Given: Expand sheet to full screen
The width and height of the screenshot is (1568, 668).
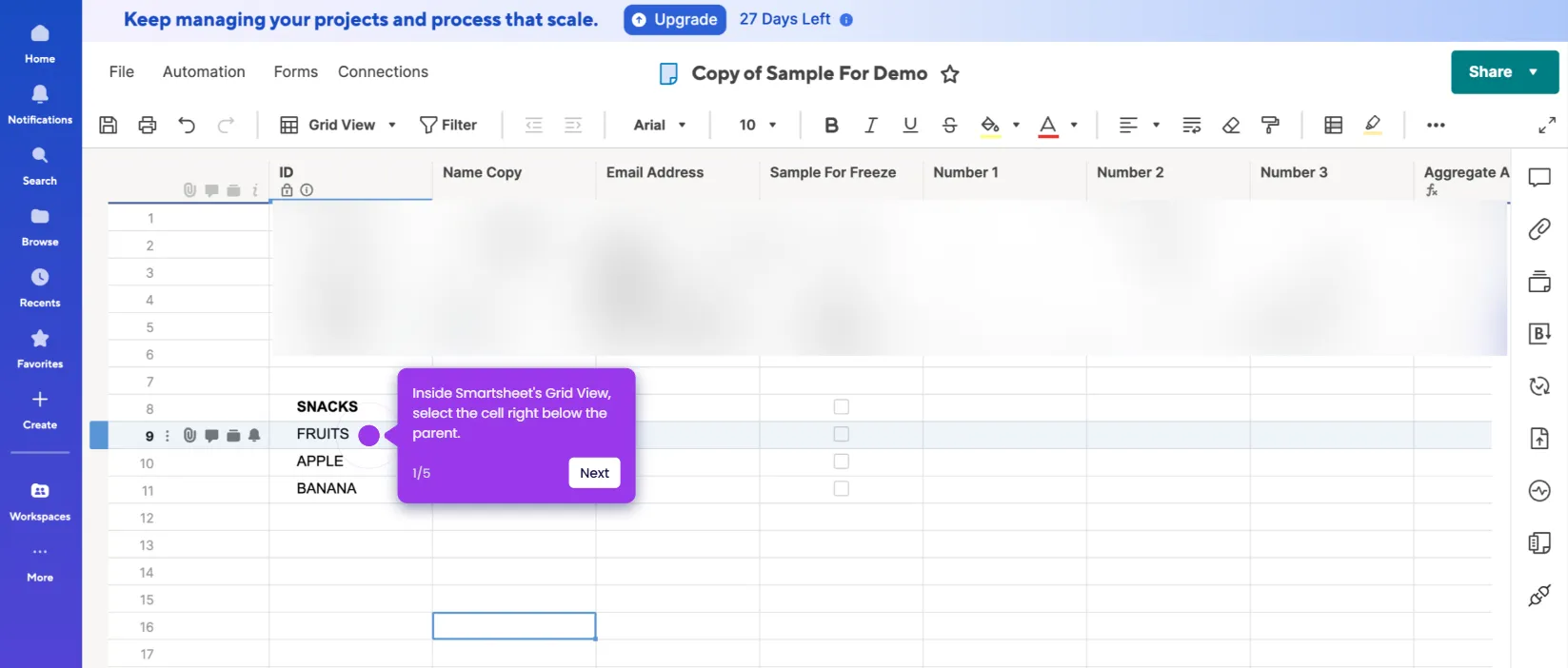Looking at the screenshot, I should point(1547,125).
